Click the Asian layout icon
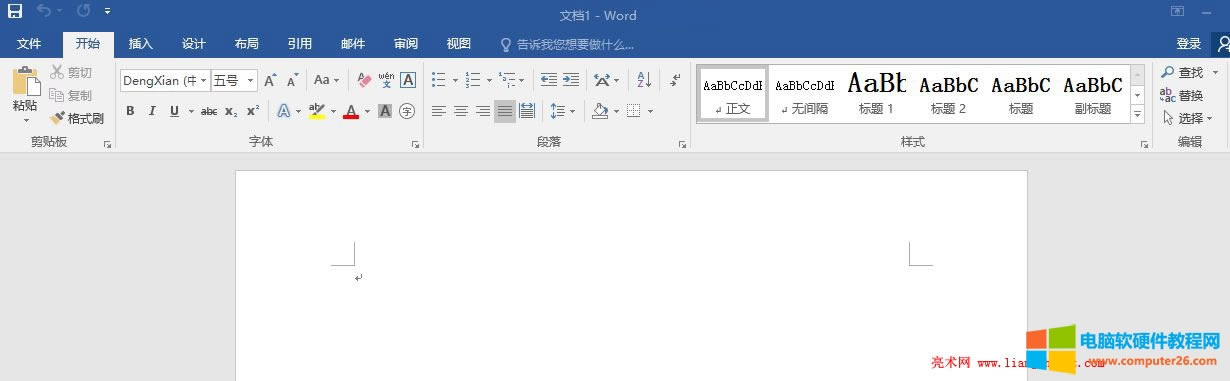1230x381 pixels. click(602, 80)
